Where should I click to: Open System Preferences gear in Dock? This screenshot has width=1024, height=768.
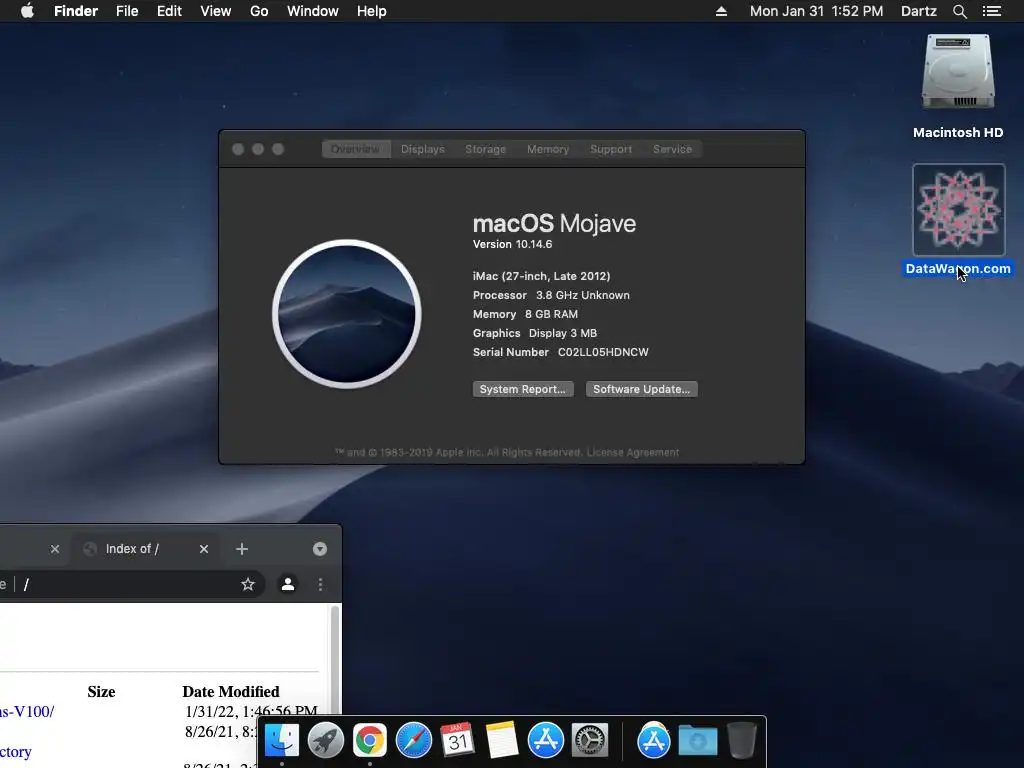(x=590, y=740)
